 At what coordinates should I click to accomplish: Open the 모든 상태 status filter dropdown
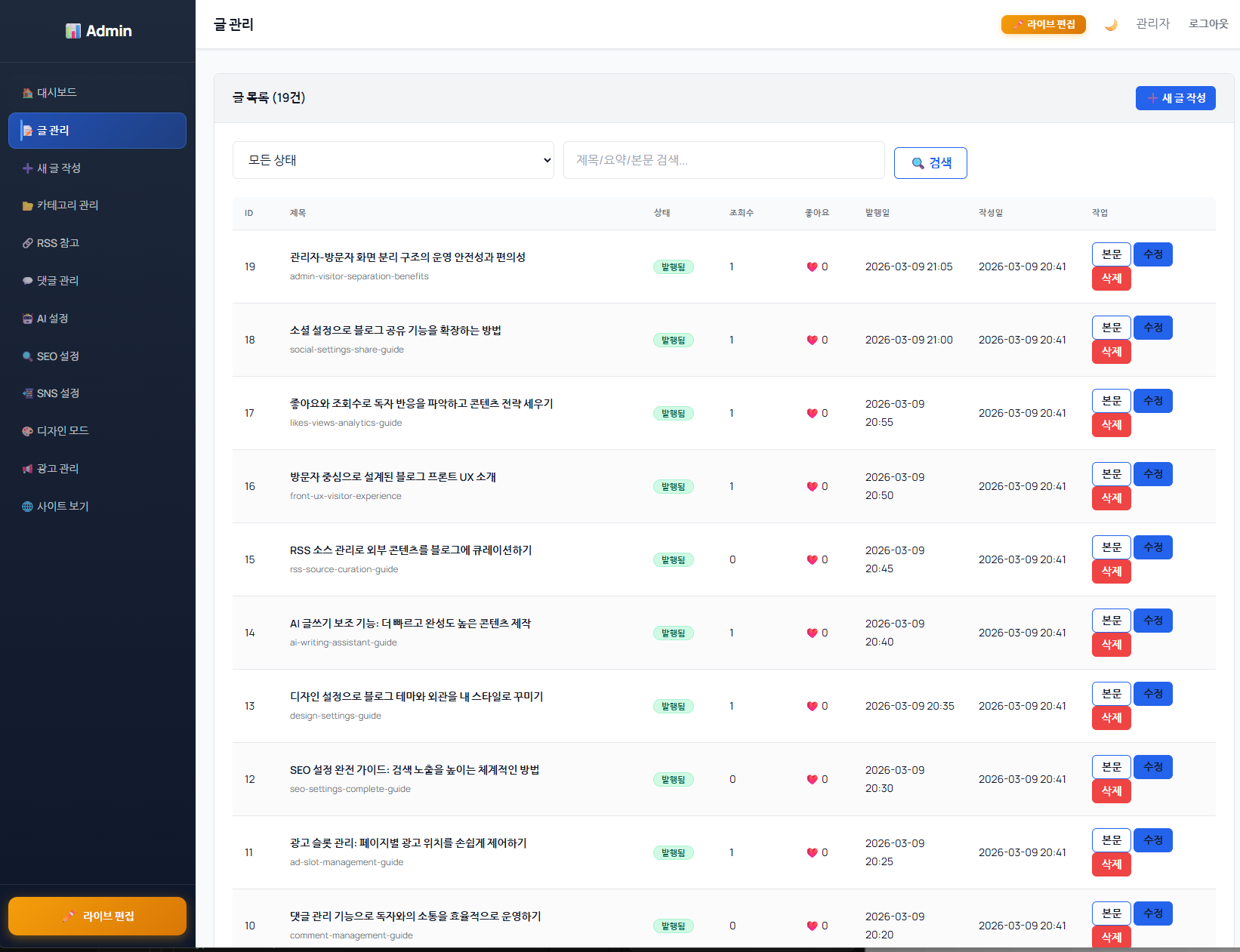(393, 160)
